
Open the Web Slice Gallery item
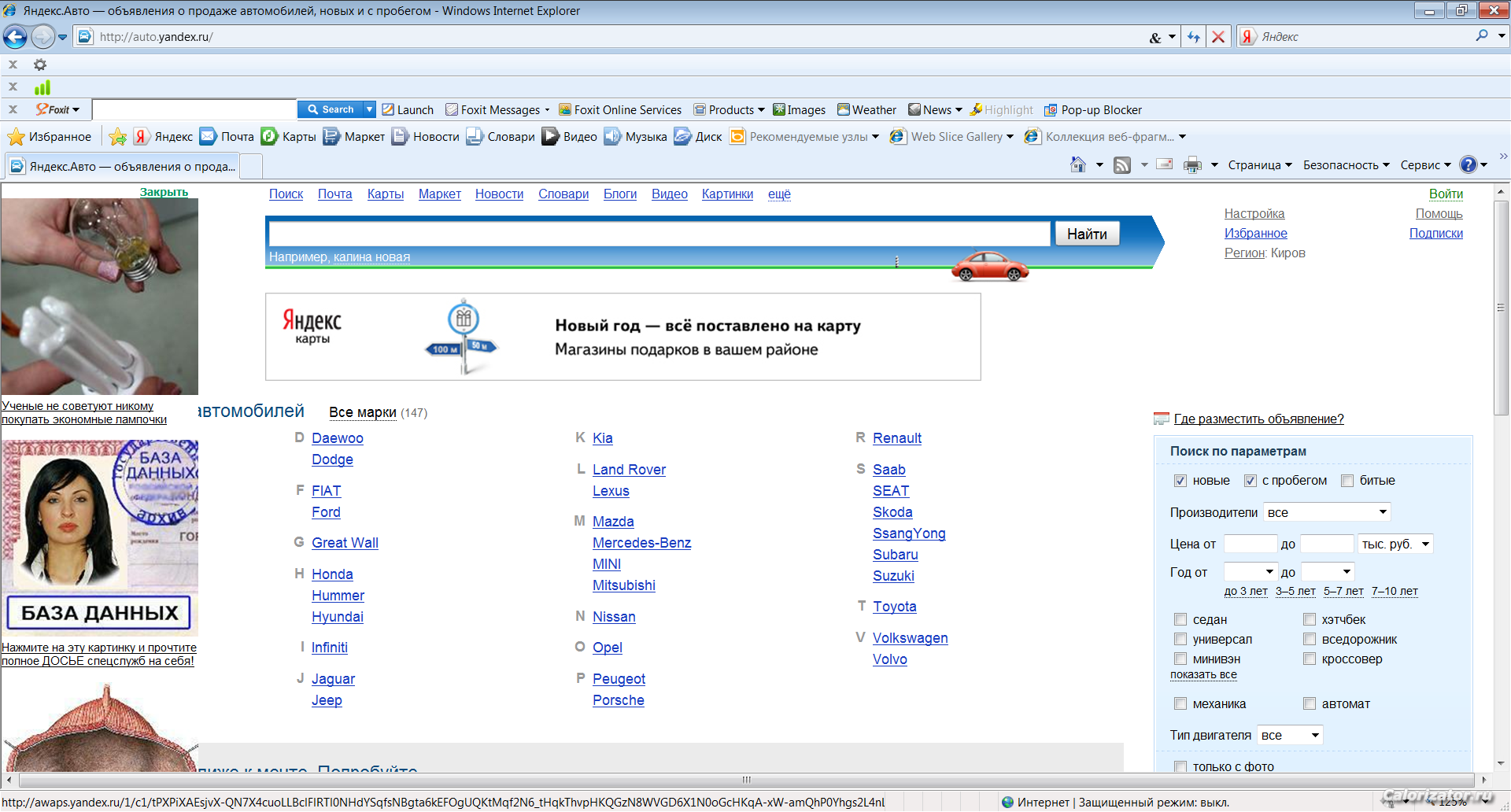tap(951, 137)
